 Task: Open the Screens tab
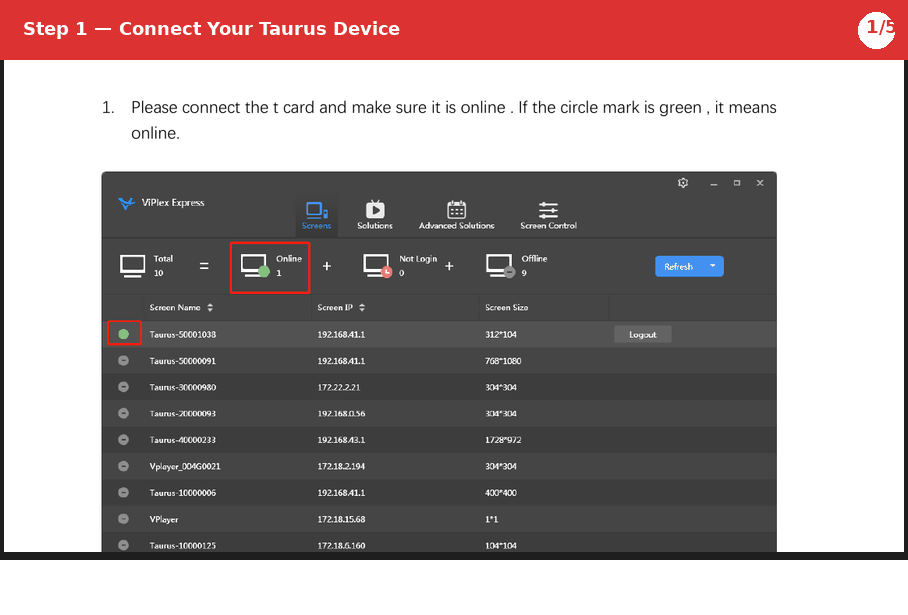coord(316,215)
